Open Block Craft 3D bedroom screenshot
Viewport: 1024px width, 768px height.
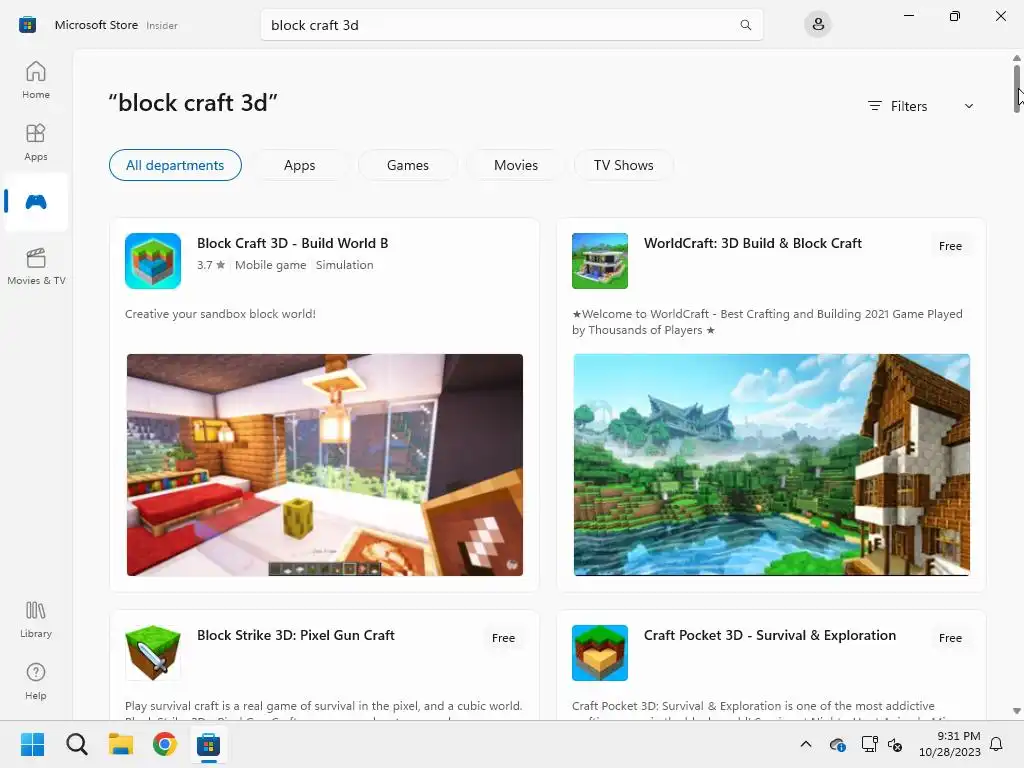[325, 465]
